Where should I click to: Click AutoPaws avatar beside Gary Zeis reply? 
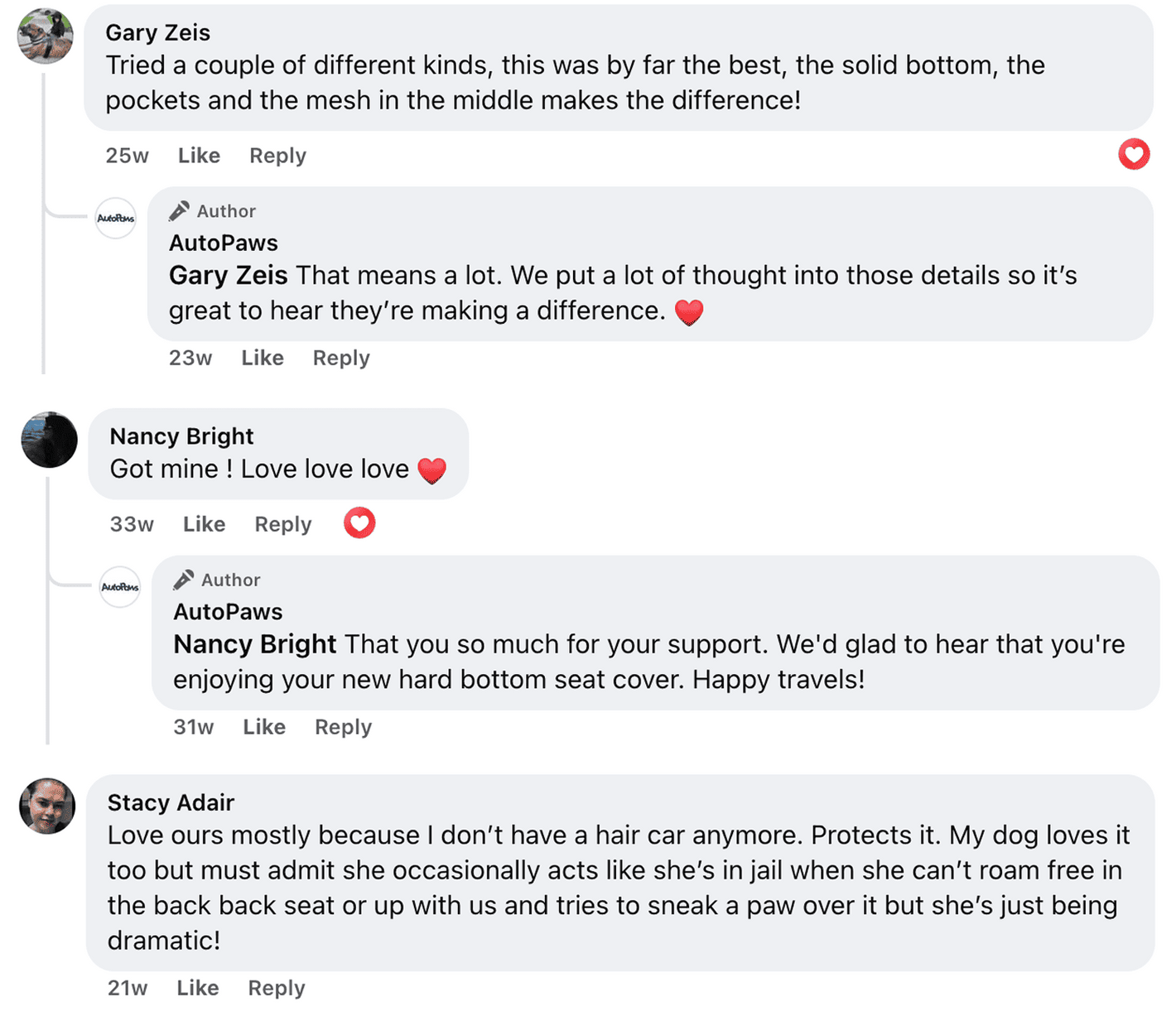tap(116, 219)
